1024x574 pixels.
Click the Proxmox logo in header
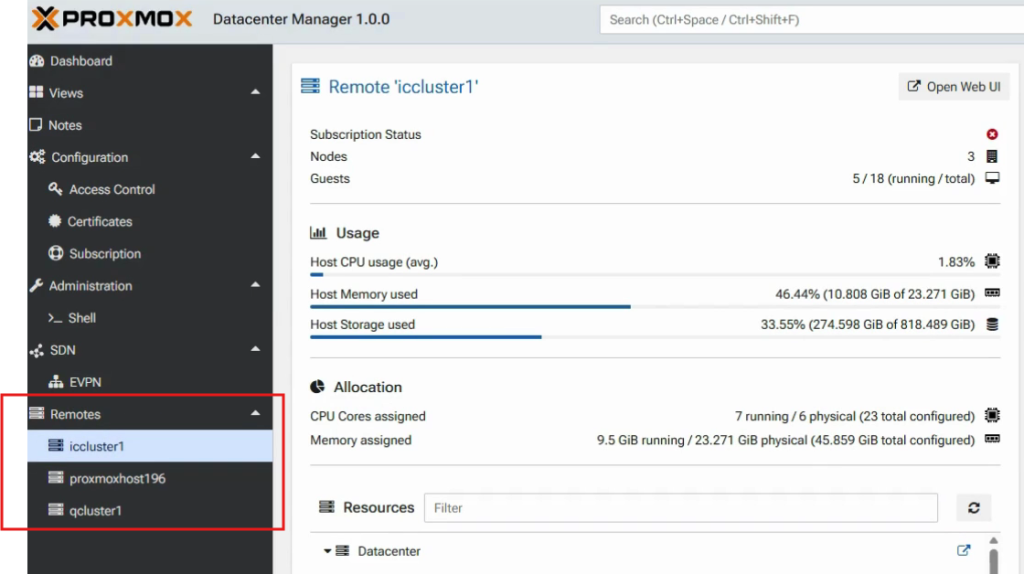point(111,19)
